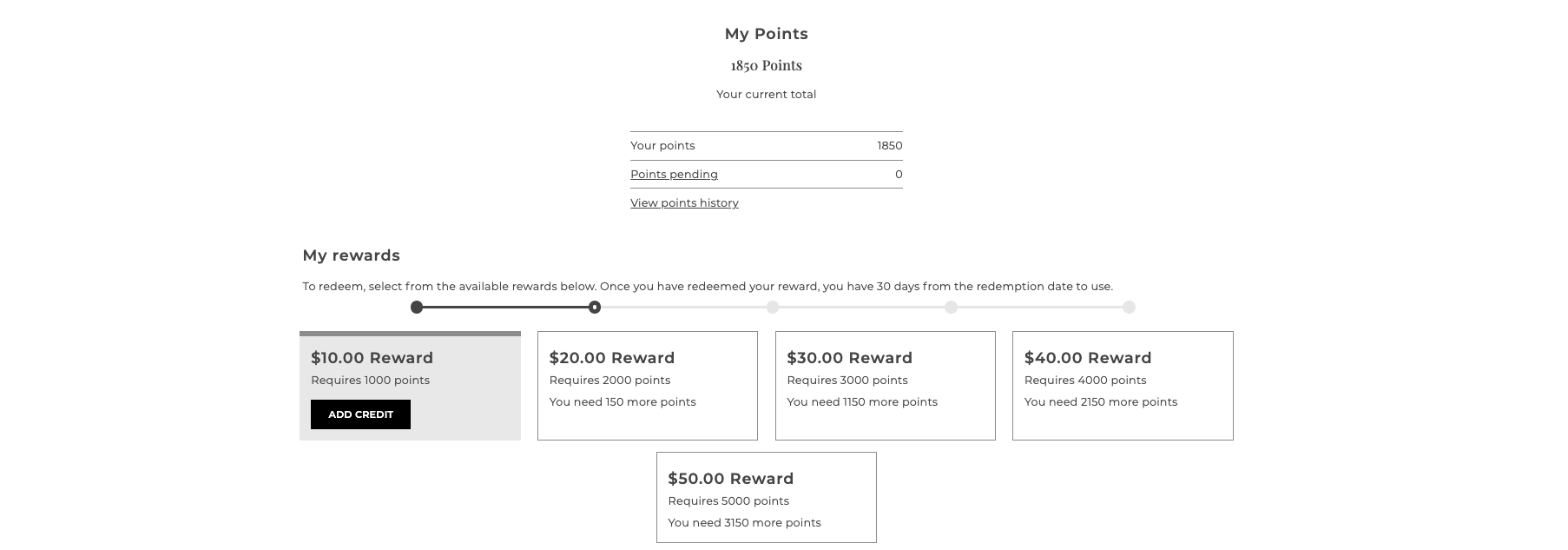Image resolution: width=1568 pixels, height=550 pixels.
Task: Click the final 5000-point milestone dot
Action: (x=1129, y=307)
